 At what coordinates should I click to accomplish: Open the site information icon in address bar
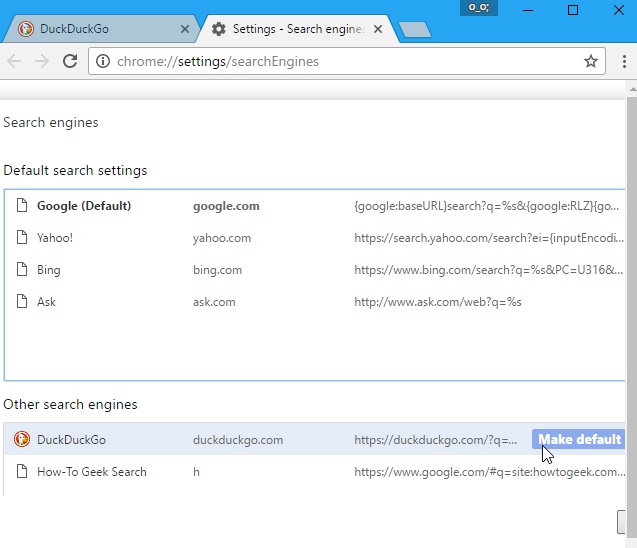[x=103, y=61]
